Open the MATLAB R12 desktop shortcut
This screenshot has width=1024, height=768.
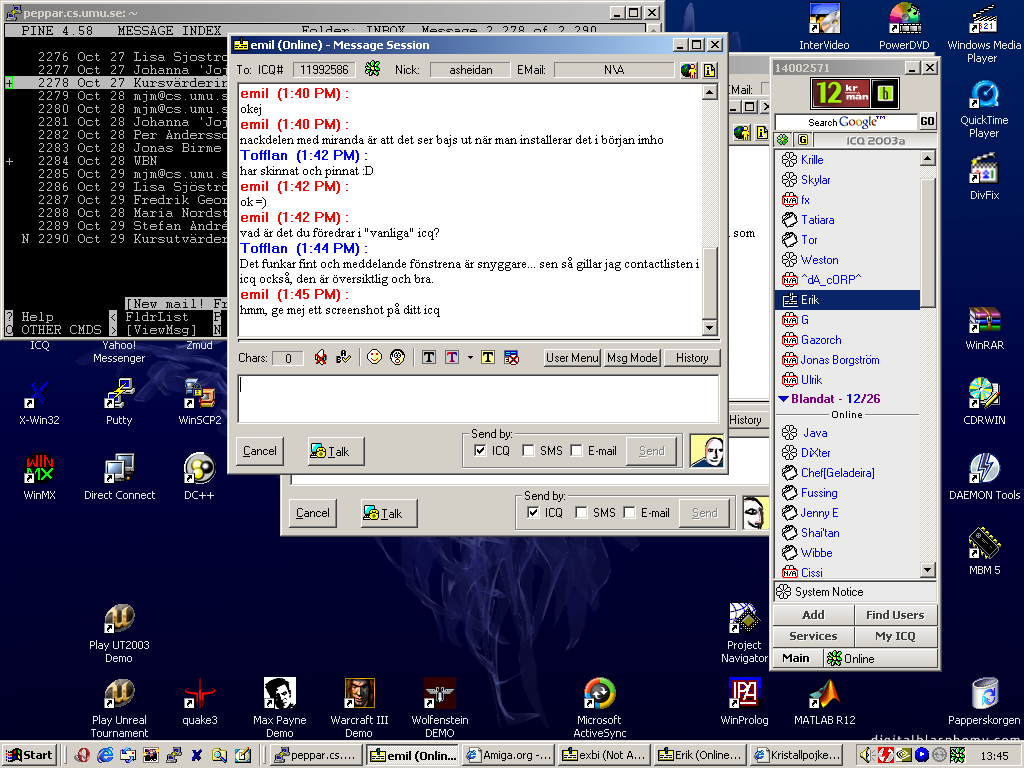(x=824, y=702)
